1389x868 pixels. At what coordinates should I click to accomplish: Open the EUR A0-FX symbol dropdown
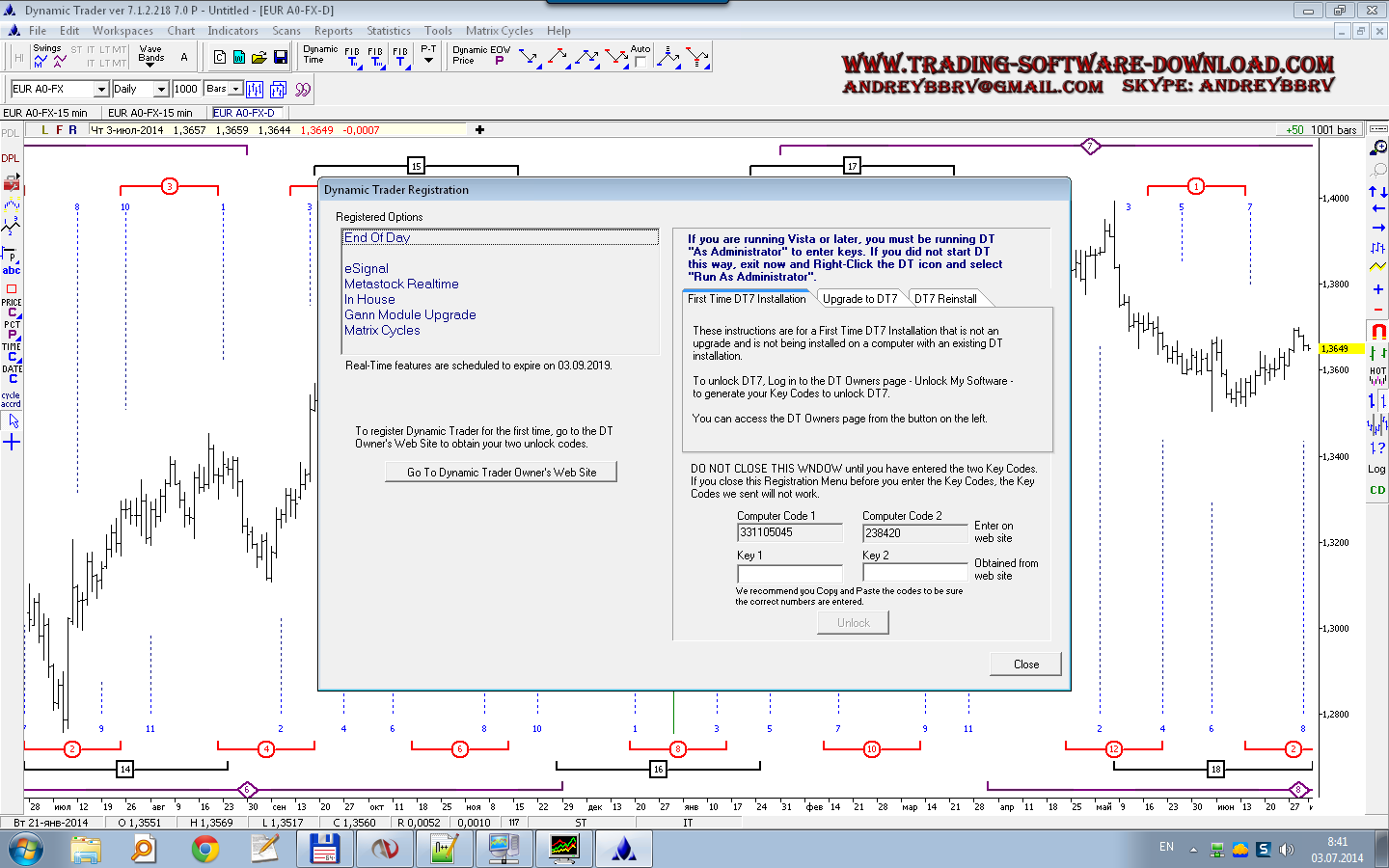[x=101, y=89]
